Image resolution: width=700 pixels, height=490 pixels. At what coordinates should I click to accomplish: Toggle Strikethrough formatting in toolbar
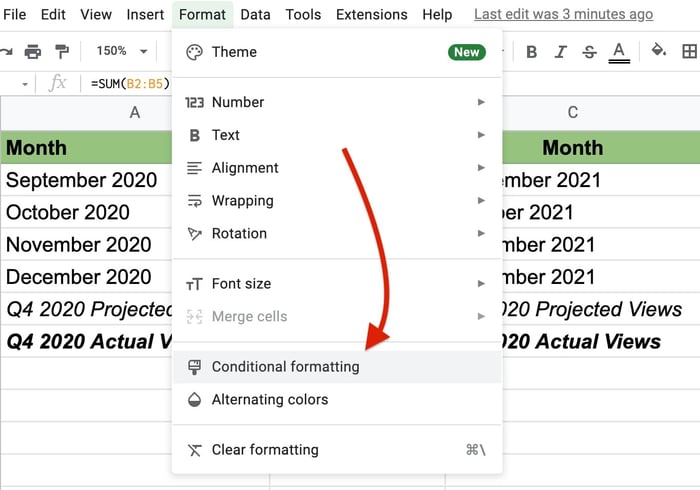pos(589,51)
